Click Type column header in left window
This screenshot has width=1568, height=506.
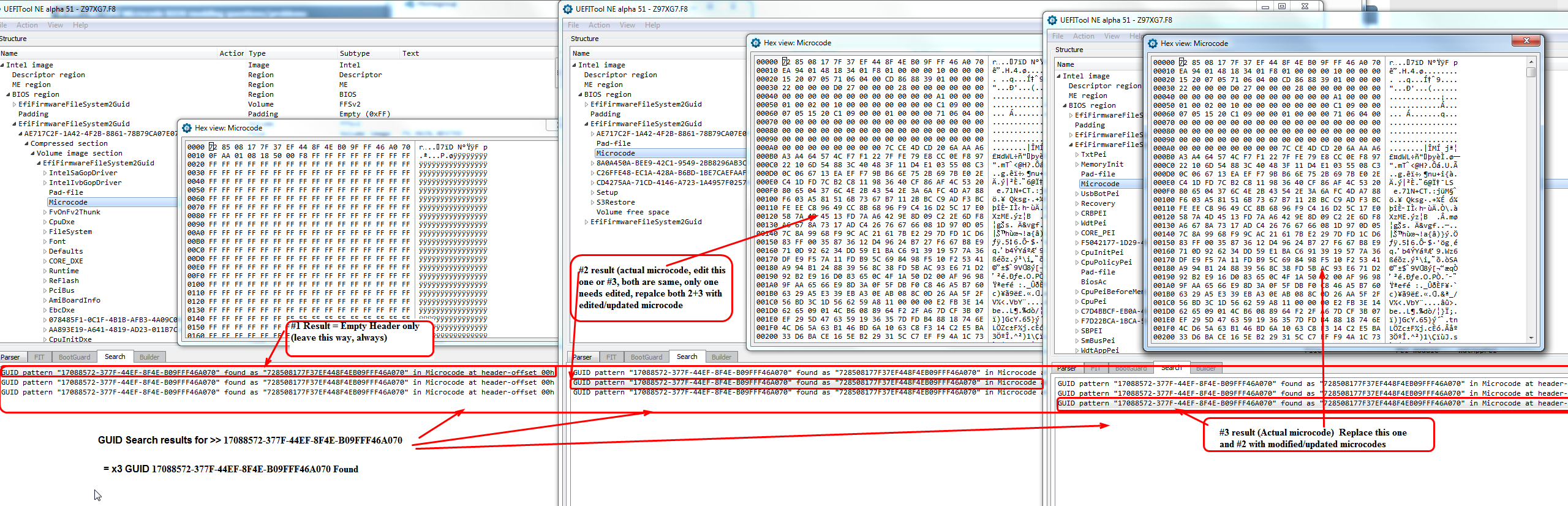[x=257, y=53]
